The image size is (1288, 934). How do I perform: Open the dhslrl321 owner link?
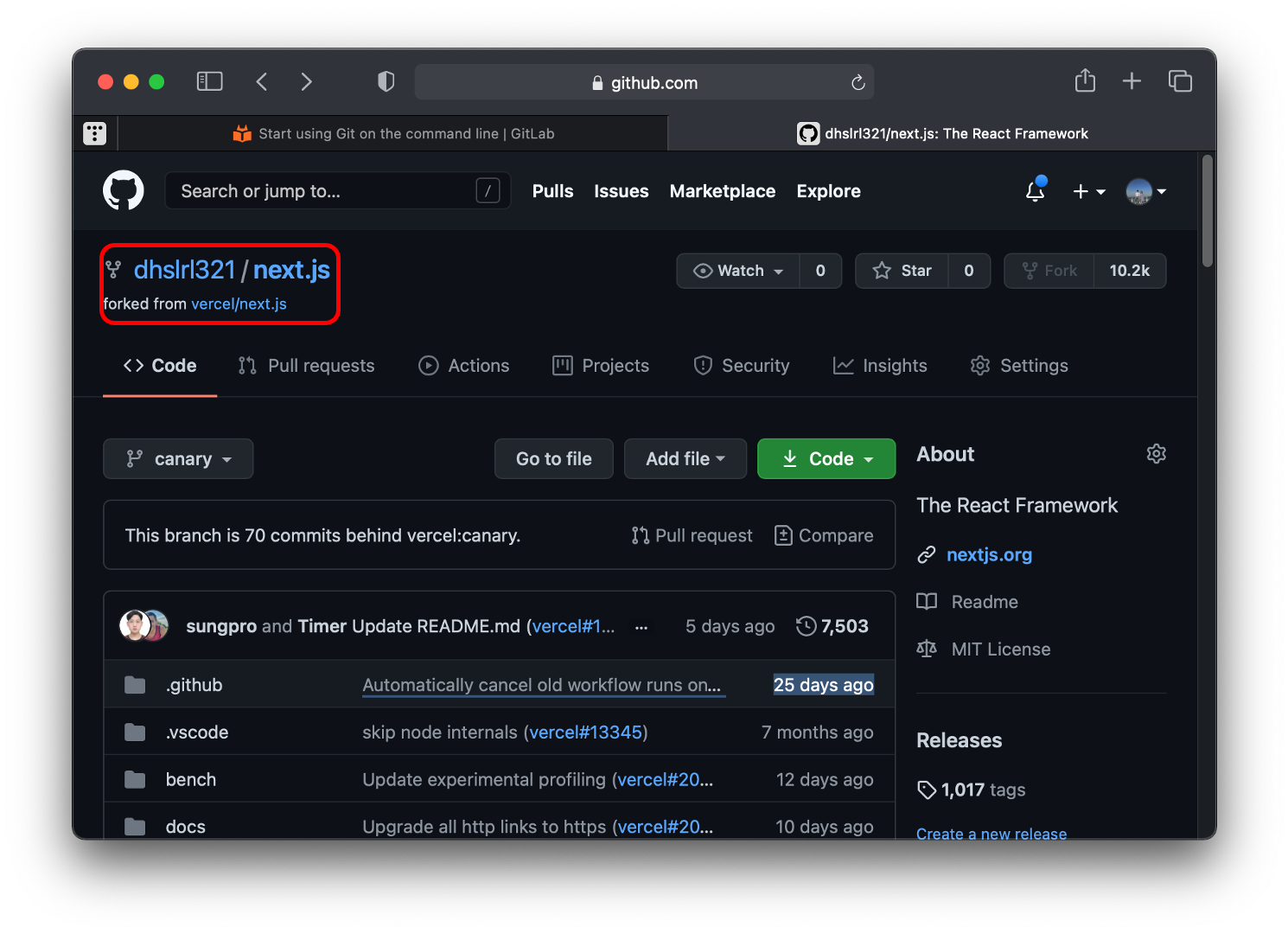[x=184, y=270]
